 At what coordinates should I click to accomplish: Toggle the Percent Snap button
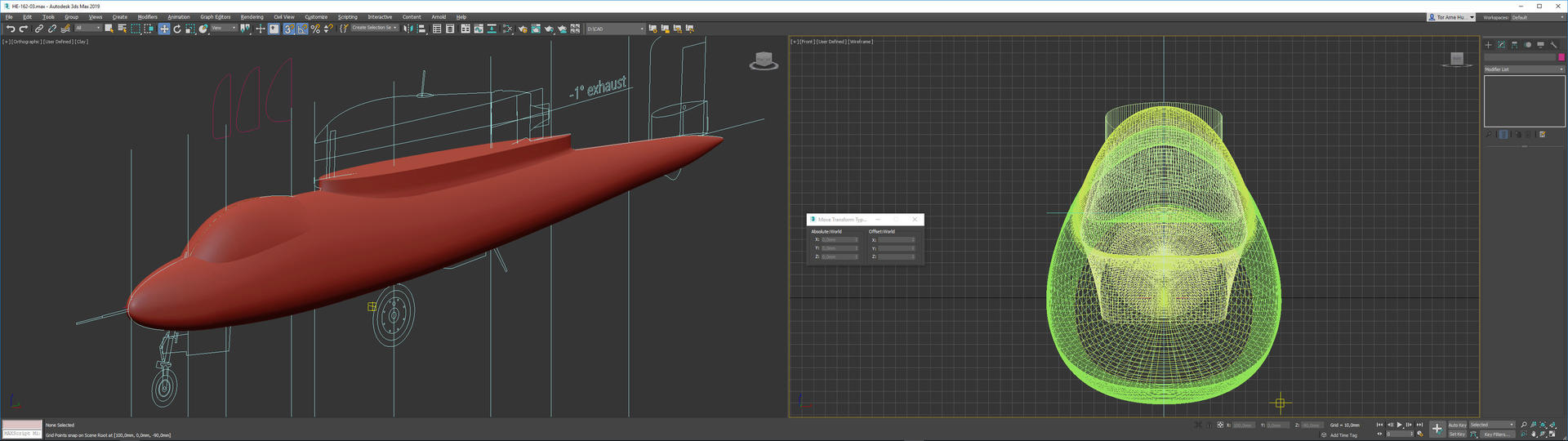click(x=315, y=29)
